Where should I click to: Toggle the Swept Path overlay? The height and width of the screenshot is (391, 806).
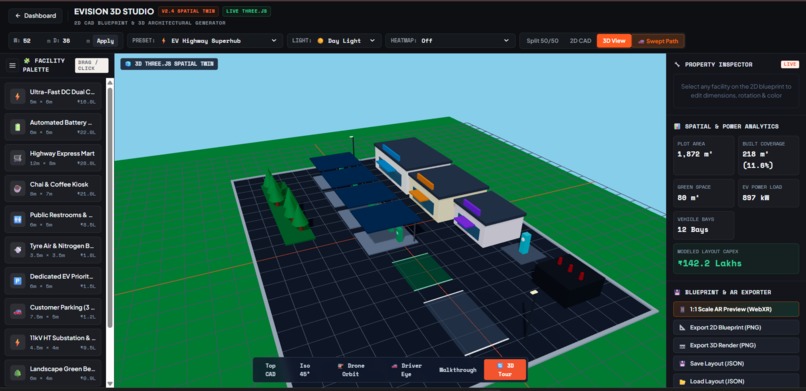pyautogui.click(x=658, y=41)
